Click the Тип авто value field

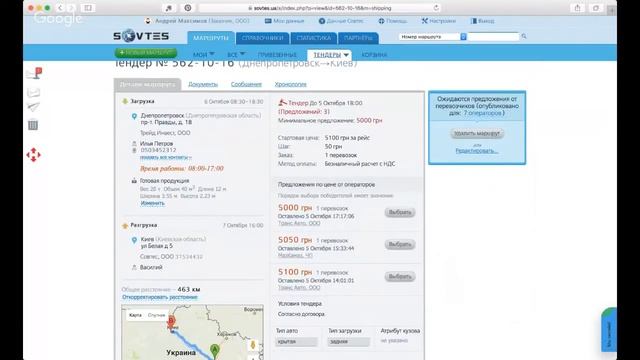296,342
